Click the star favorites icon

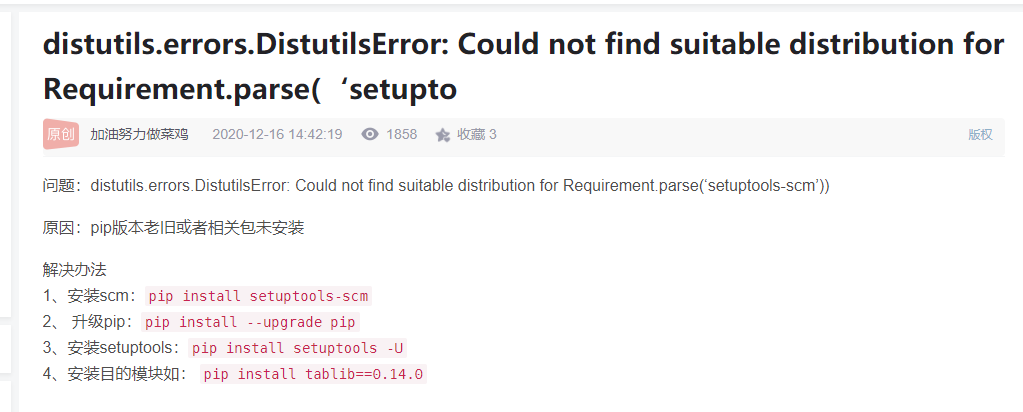[443, 135]
